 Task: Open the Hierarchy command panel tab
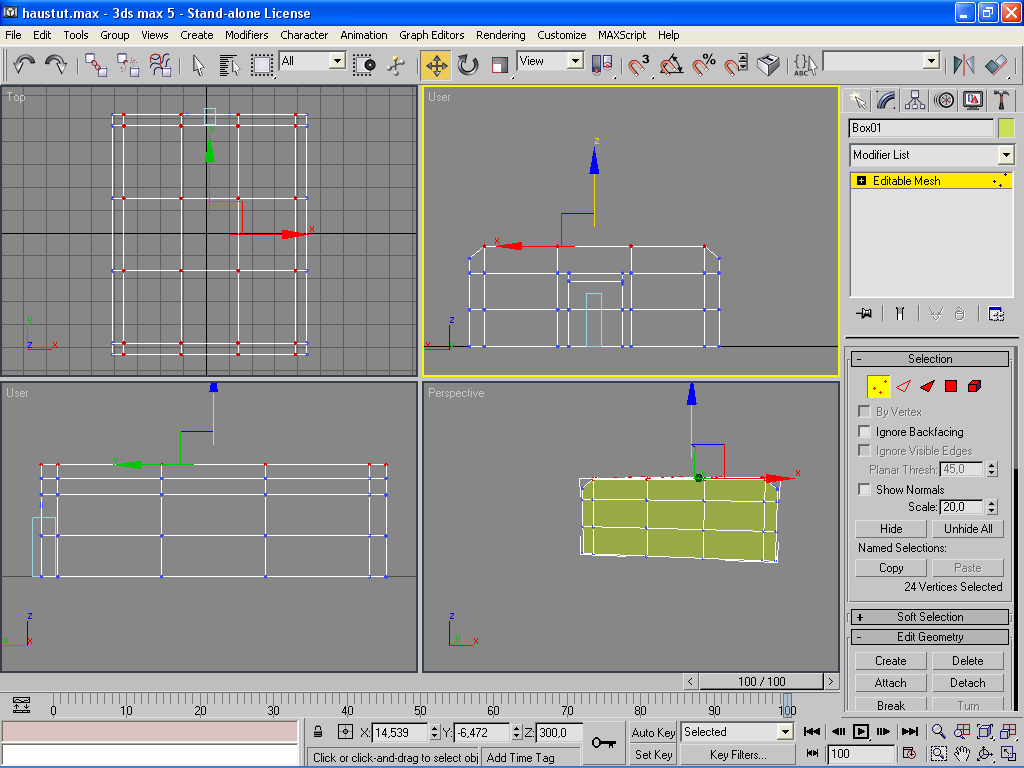915,100
